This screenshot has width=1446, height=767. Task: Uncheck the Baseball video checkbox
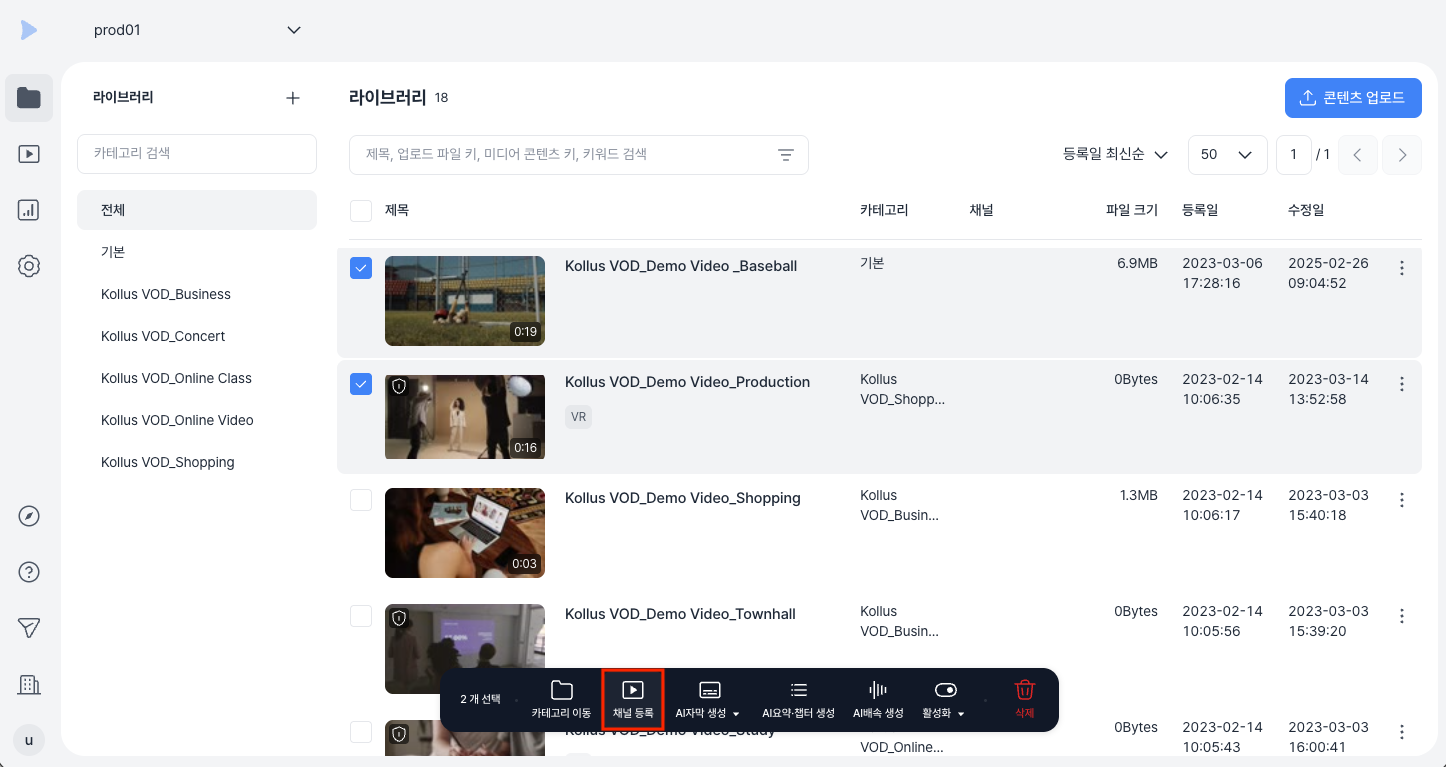361,268
